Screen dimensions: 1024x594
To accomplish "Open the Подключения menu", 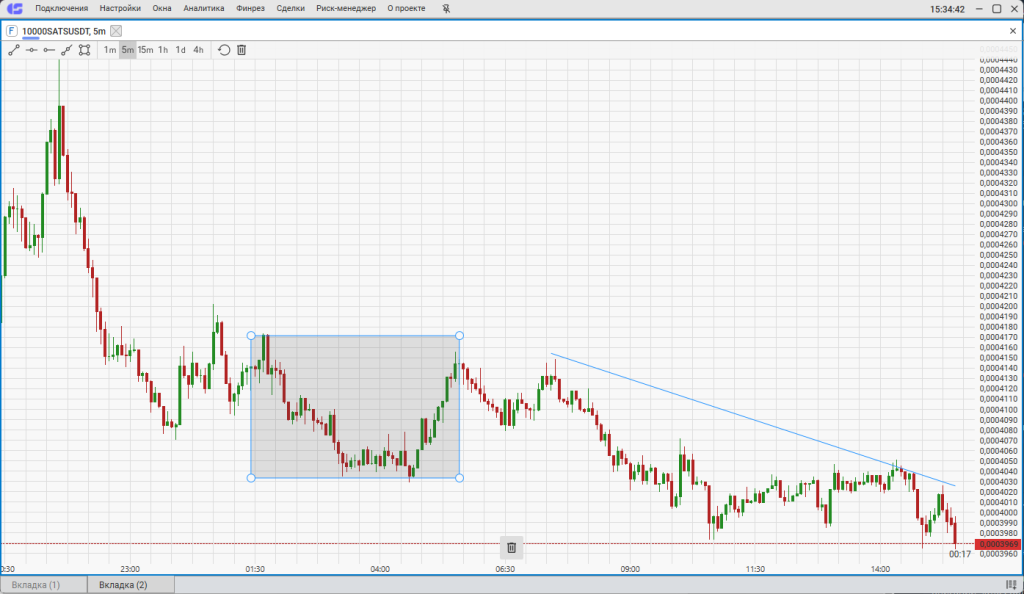I will coord(61,8).
